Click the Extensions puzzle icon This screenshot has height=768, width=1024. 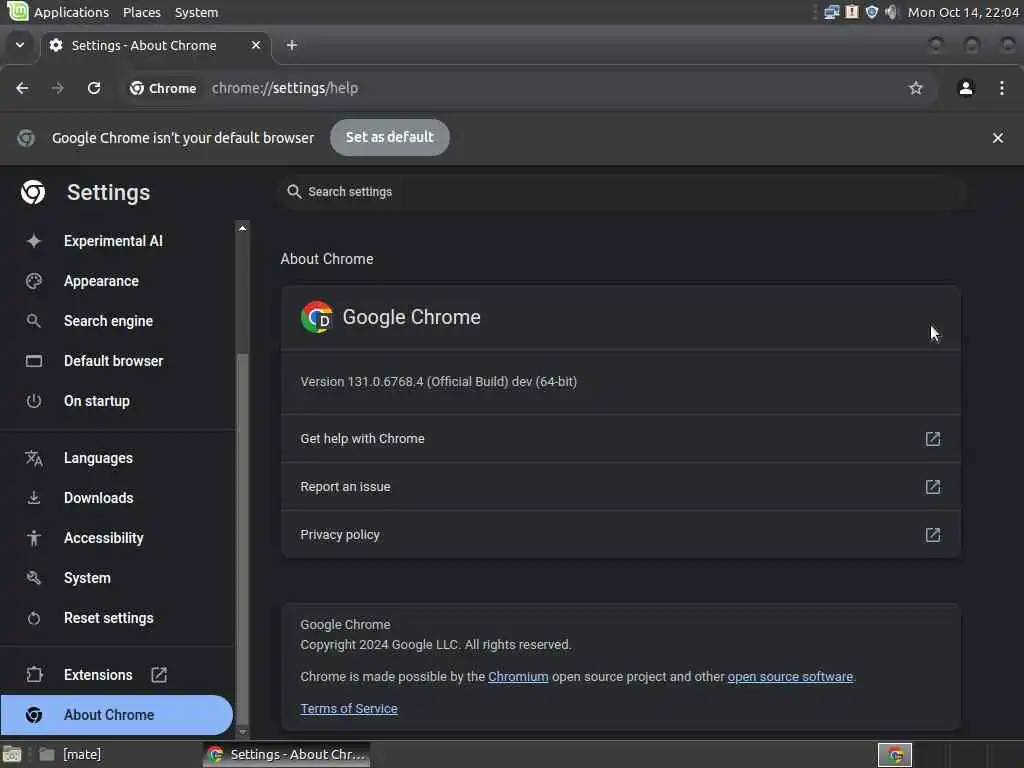click(x=34, y=675)
